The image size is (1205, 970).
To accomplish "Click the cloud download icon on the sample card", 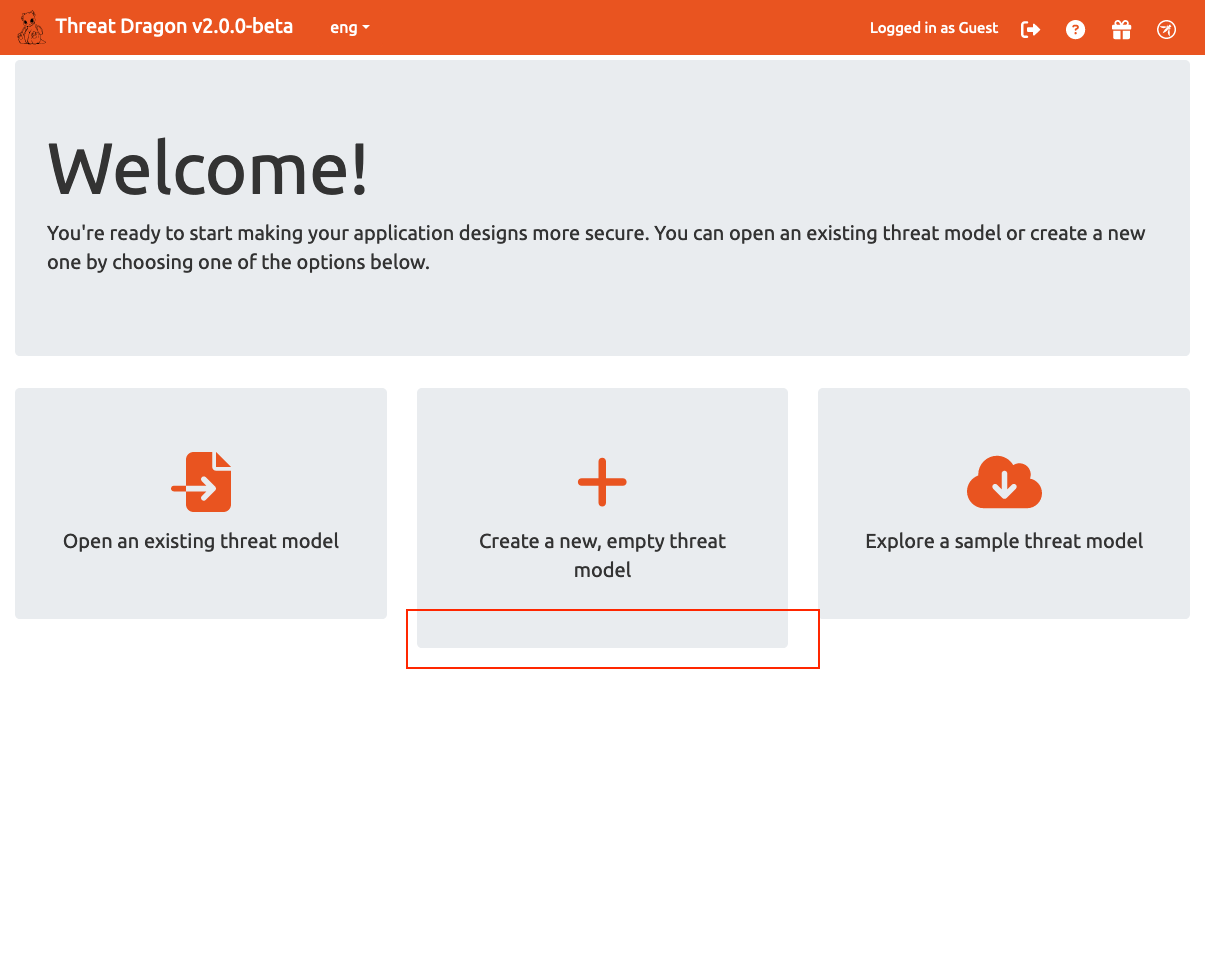I will [x=1004, y=481].
